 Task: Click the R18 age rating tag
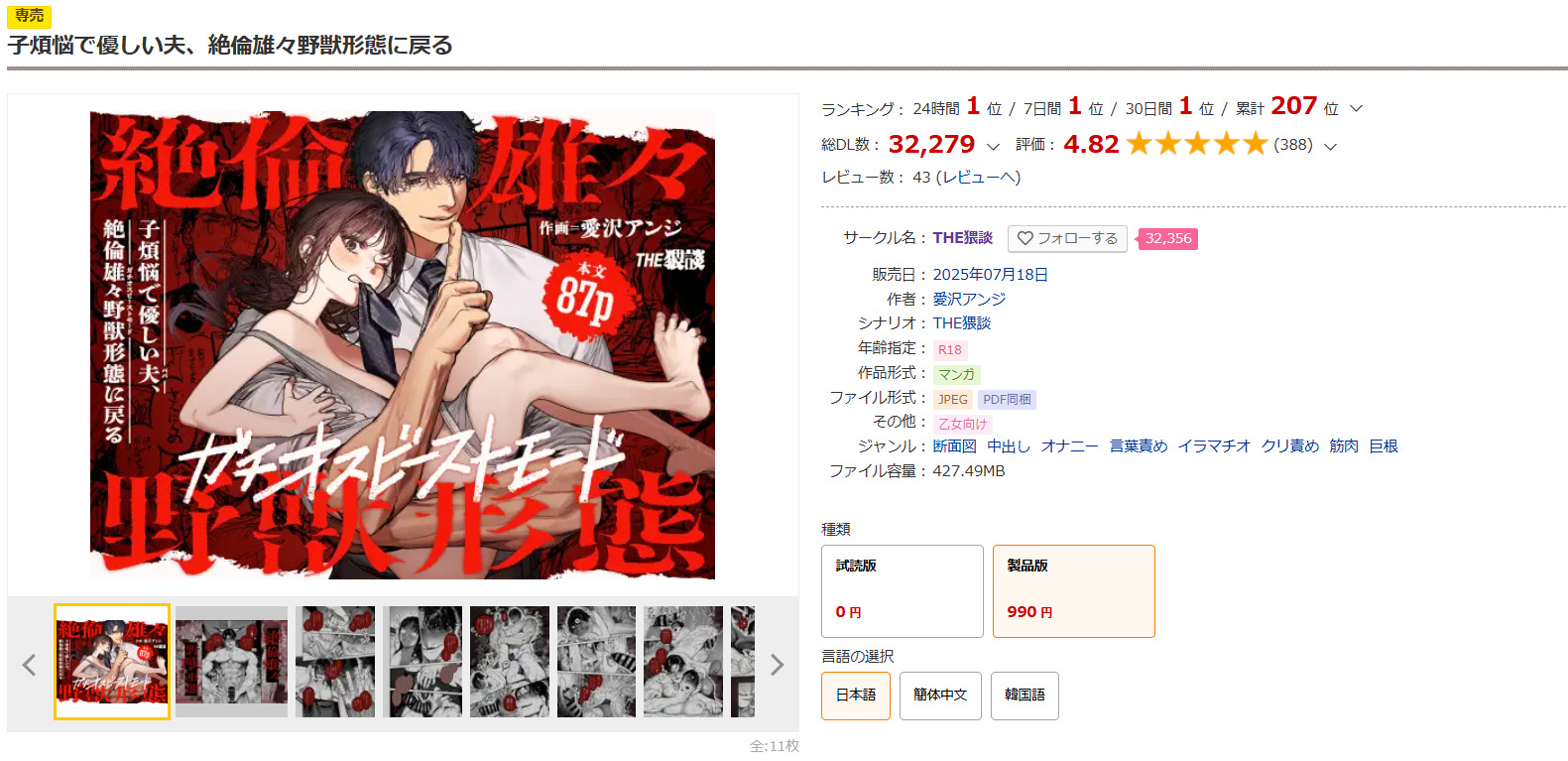click(x=949, y=349)
